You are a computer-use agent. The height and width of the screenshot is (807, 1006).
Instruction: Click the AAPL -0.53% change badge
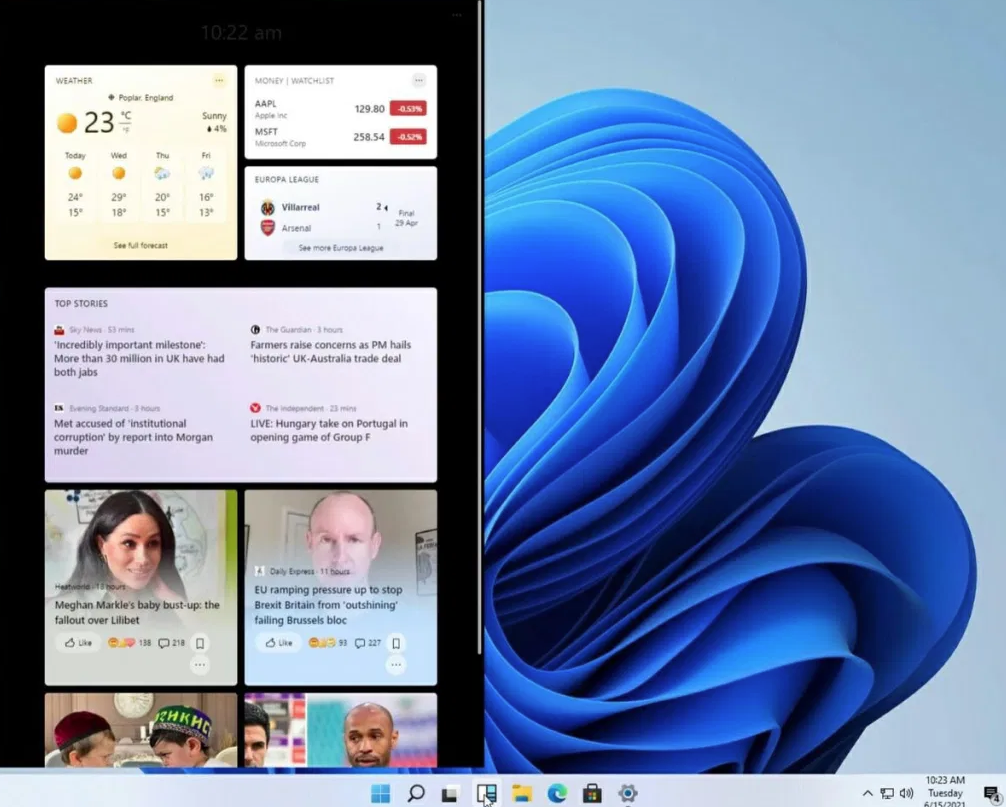click(409, 109)
